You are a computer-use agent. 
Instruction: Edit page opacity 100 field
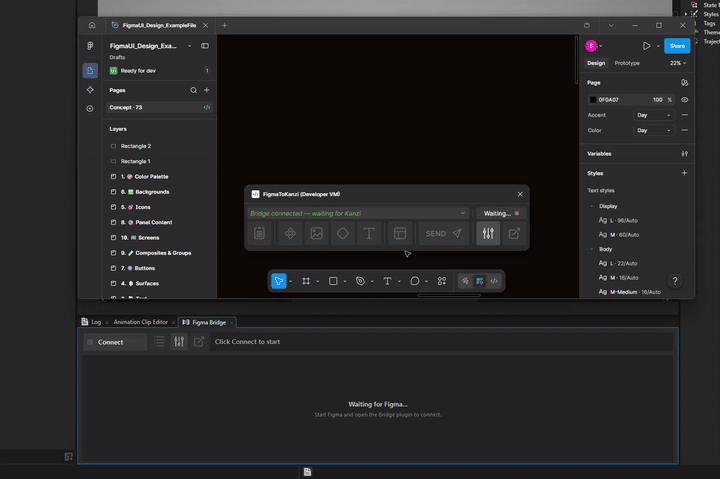point(658,100)
